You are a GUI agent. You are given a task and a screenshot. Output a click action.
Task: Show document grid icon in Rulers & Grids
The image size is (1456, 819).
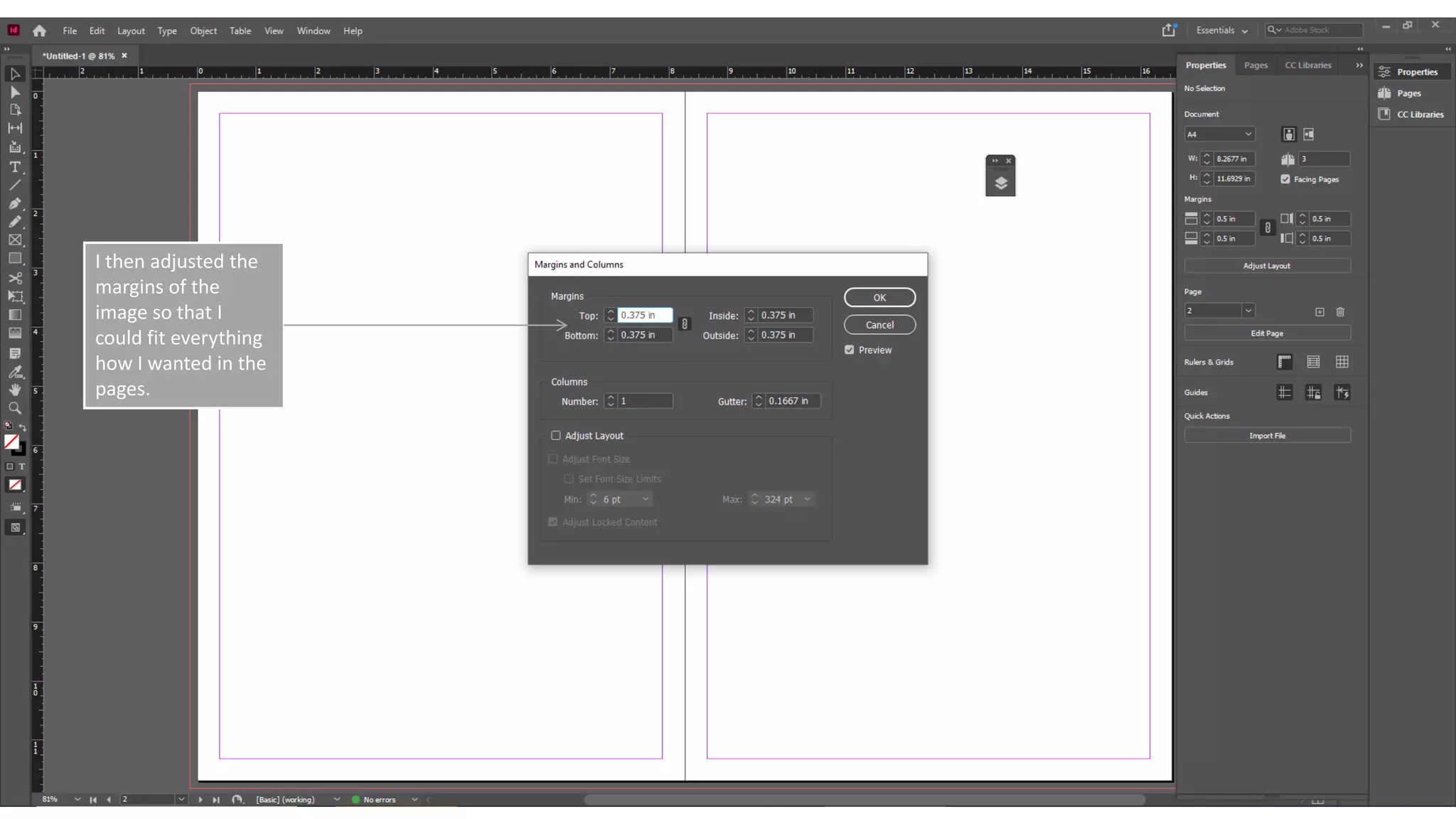pos(1342,362)
